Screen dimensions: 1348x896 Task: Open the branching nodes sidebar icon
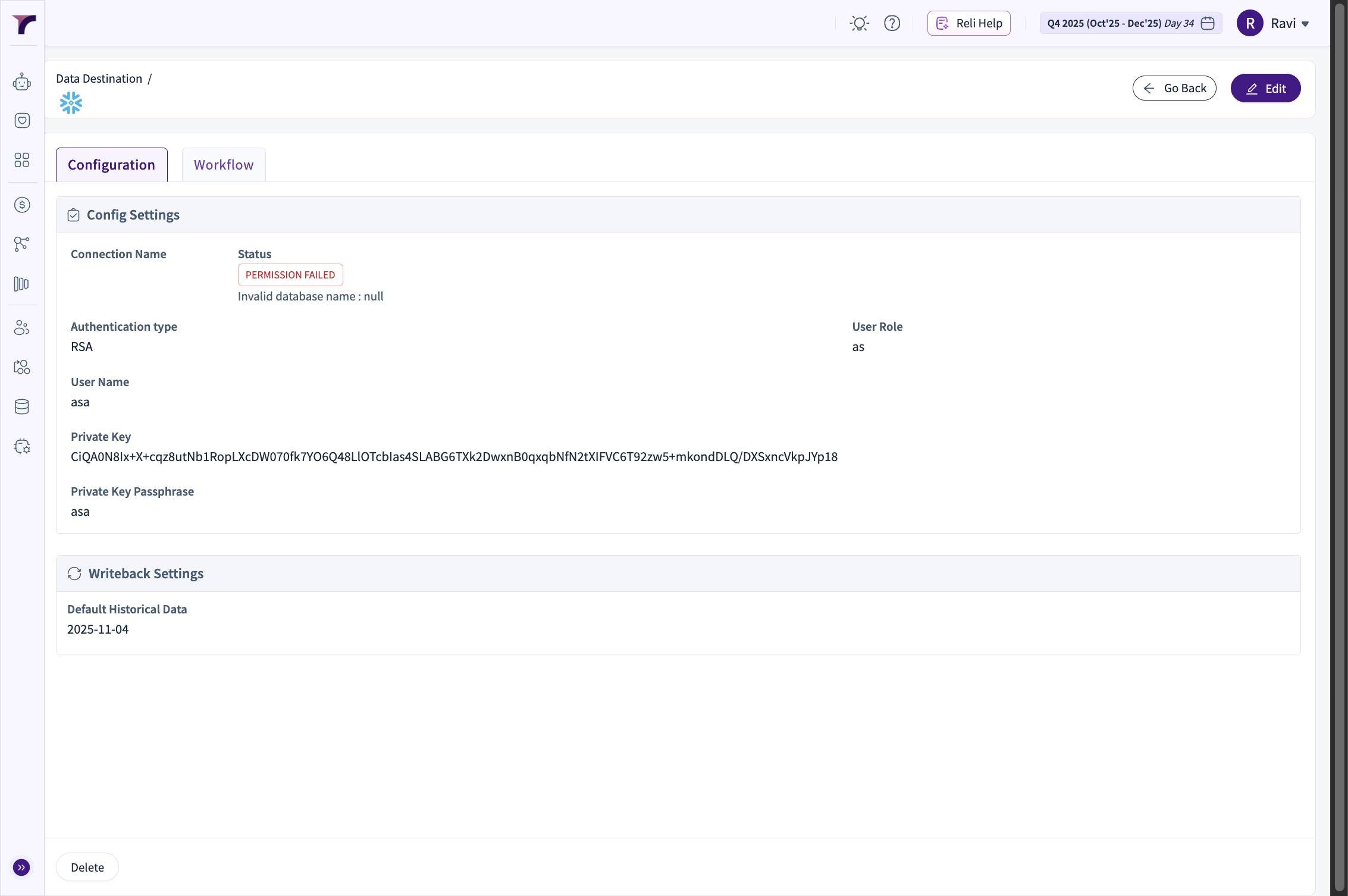[22, 244]
